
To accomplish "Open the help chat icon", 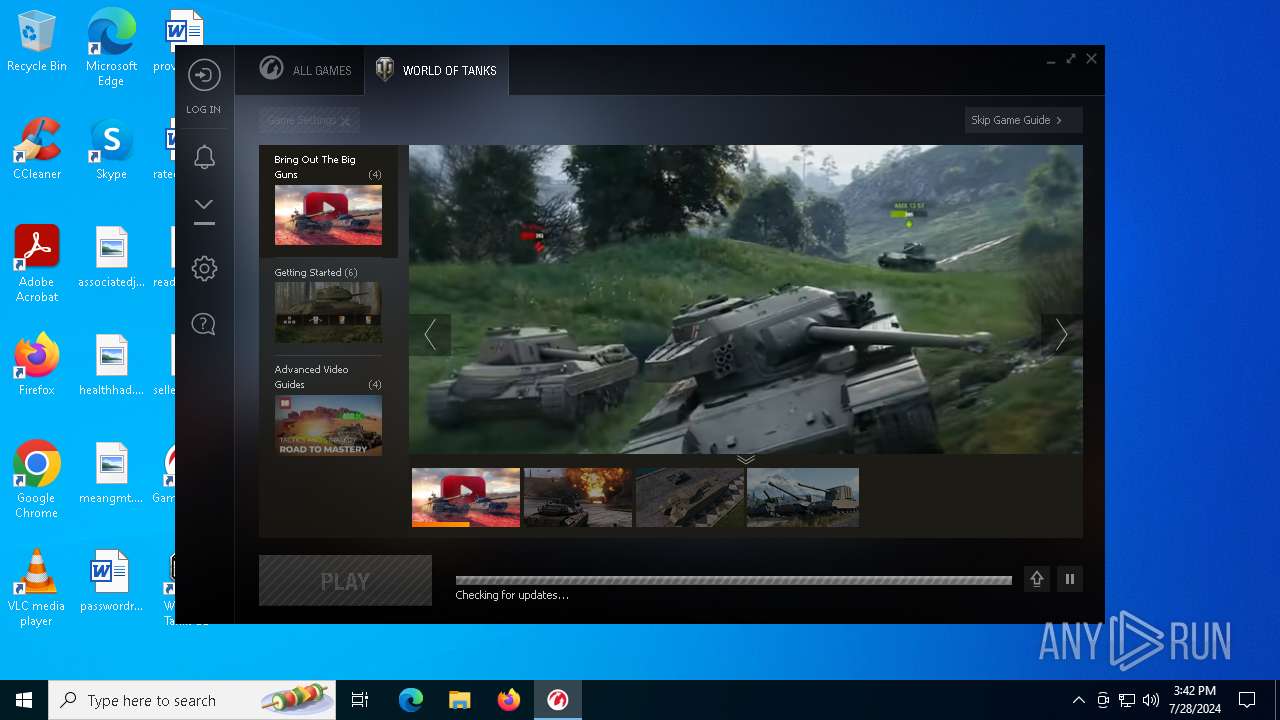I will tap(204, 324).
